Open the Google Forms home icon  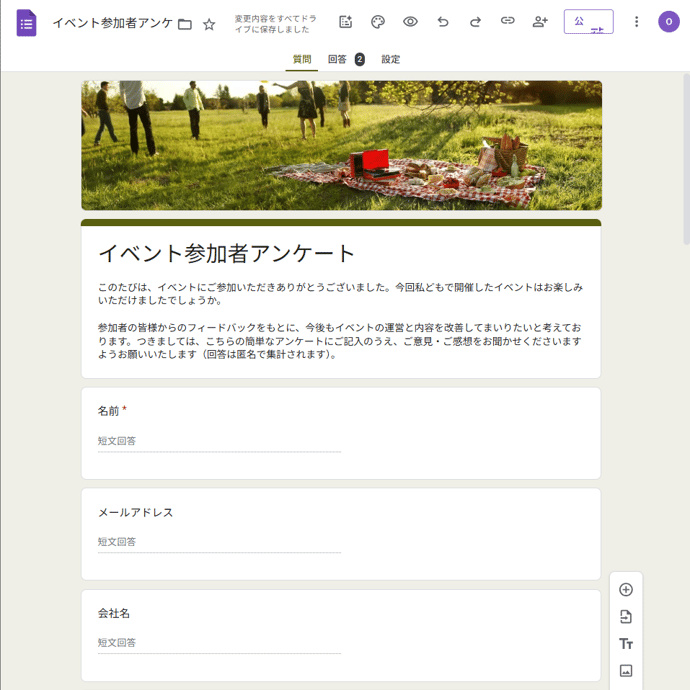point(26,22)
